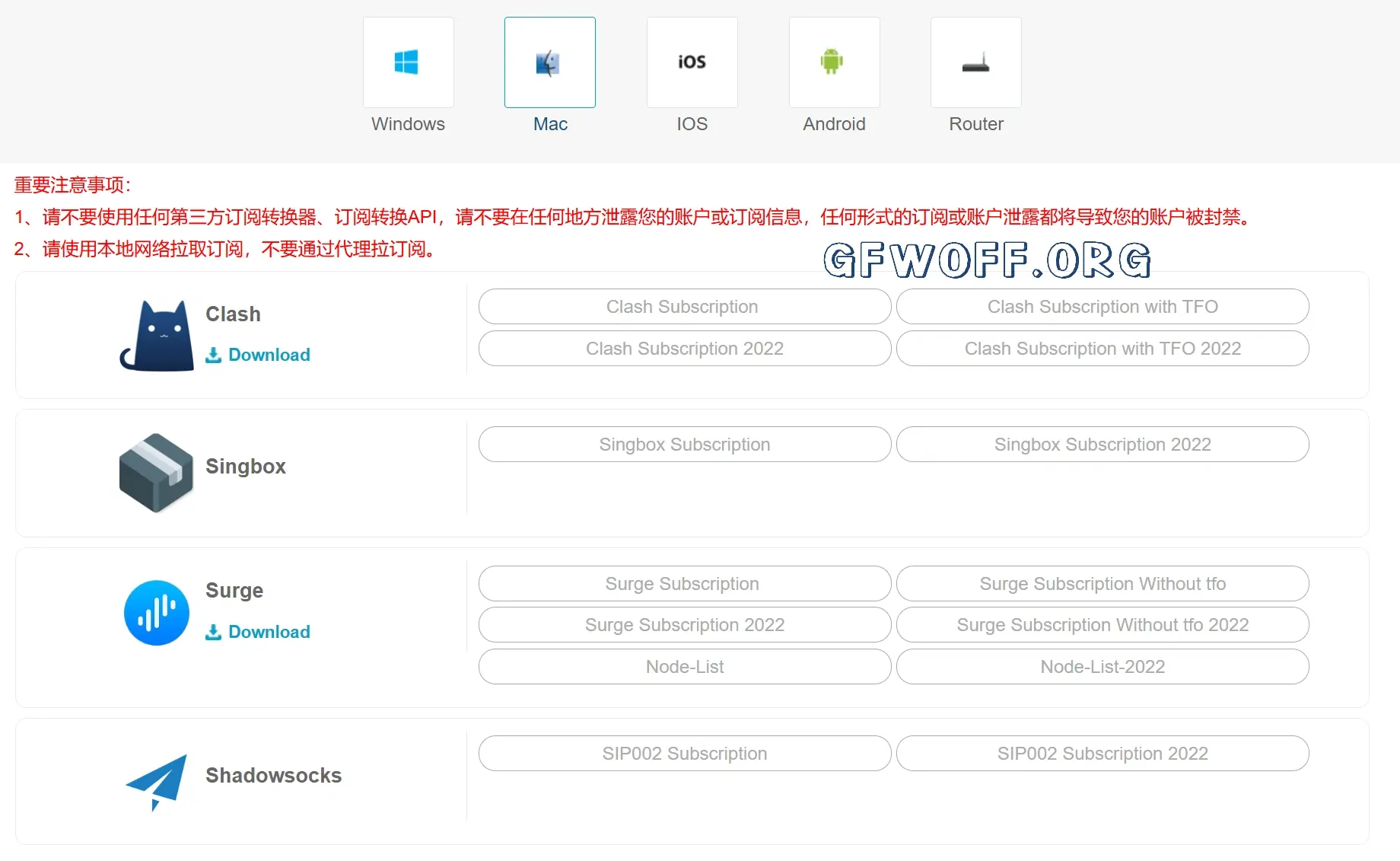
Task: Switch to the IOS tab label
Action: (692, 124)
